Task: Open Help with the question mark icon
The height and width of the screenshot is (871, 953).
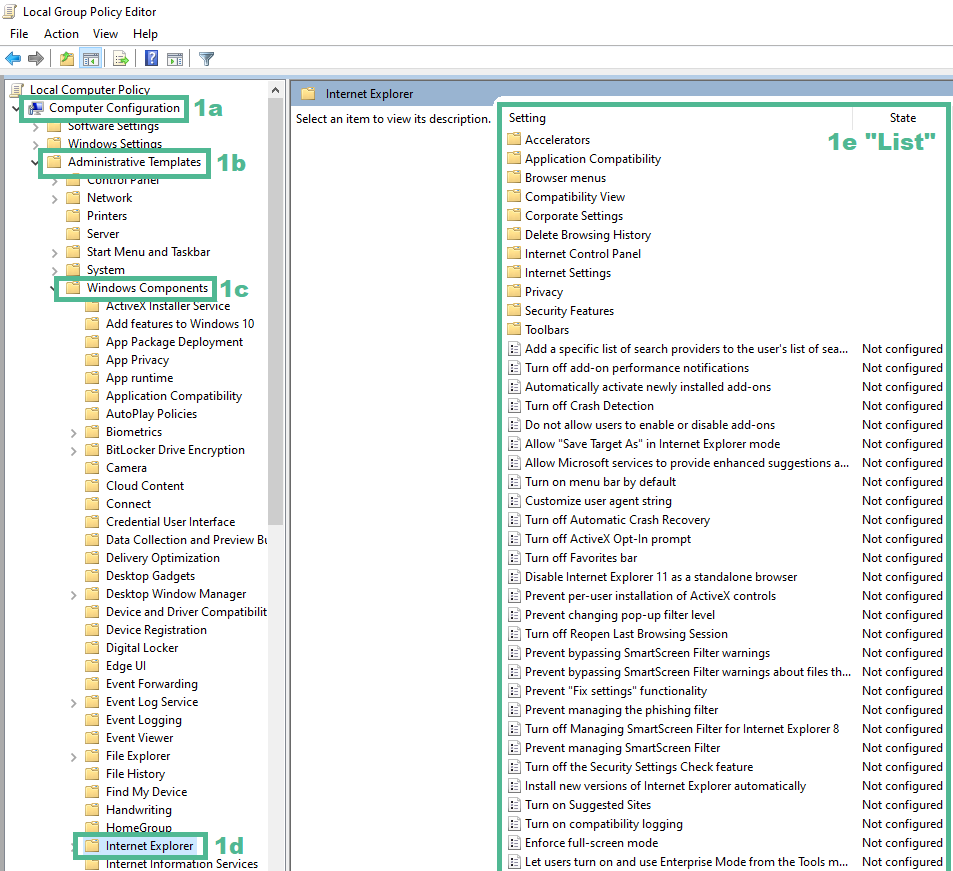Action: (151, 59)
